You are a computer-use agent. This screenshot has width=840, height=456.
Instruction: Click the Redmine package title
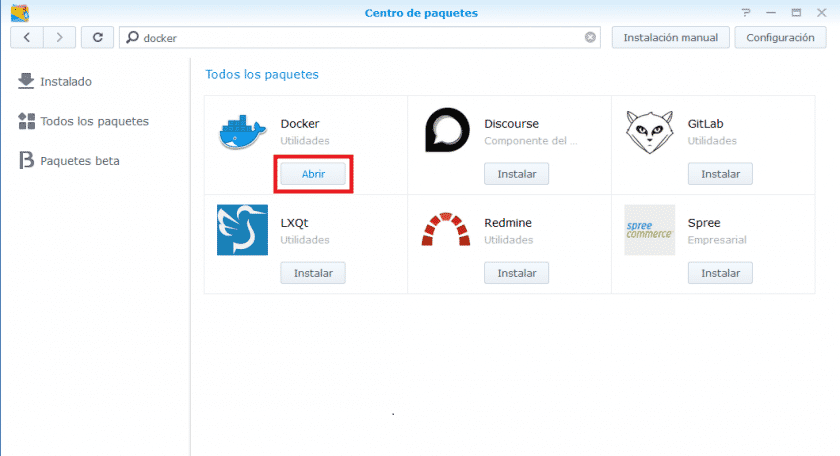508,223
